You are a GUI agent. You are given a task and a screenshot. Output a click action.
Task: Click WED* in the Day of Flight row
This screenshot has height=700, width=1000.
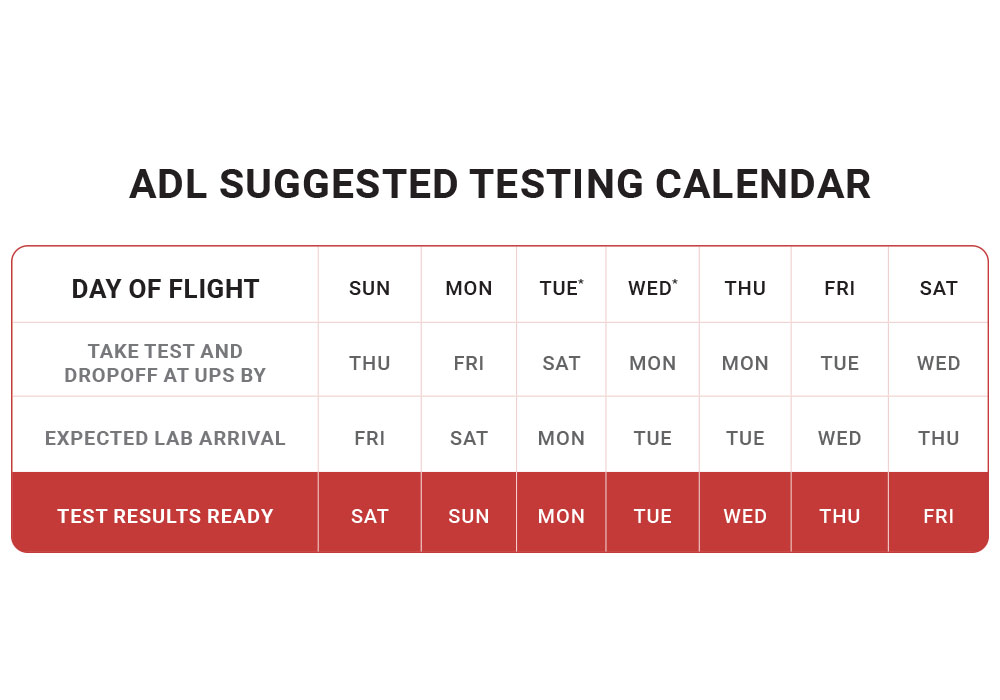coord(652,288)
